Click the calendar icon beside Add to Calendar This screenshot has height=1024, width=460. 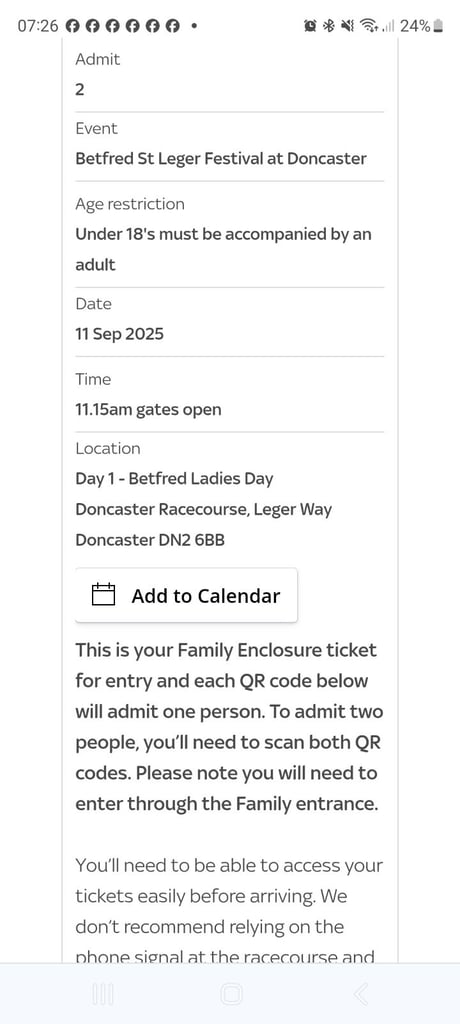tap(103, 595)
